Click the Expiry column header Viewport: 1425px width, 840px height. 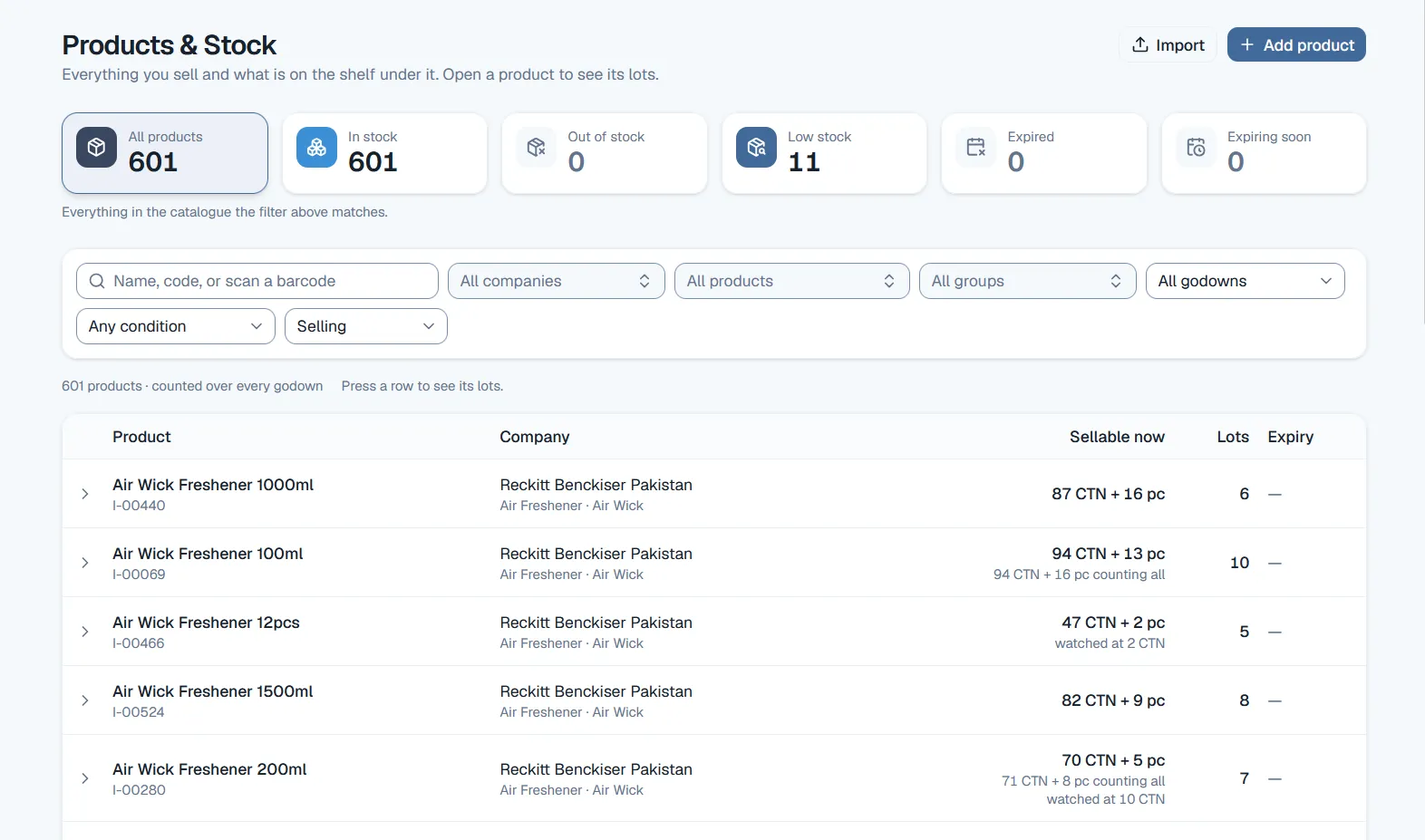(x=1291, y=437)
